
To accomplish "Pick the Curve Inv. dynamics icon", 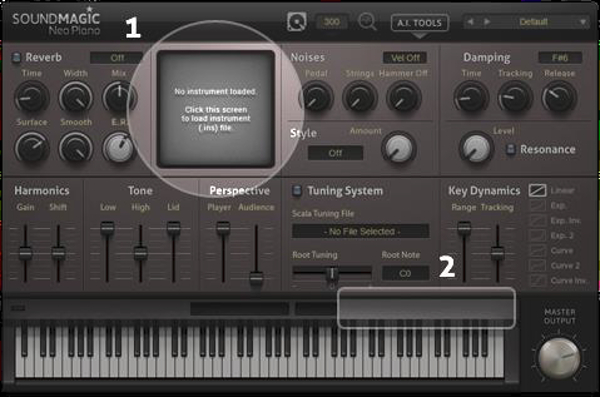I will click(x=537, y=280).
